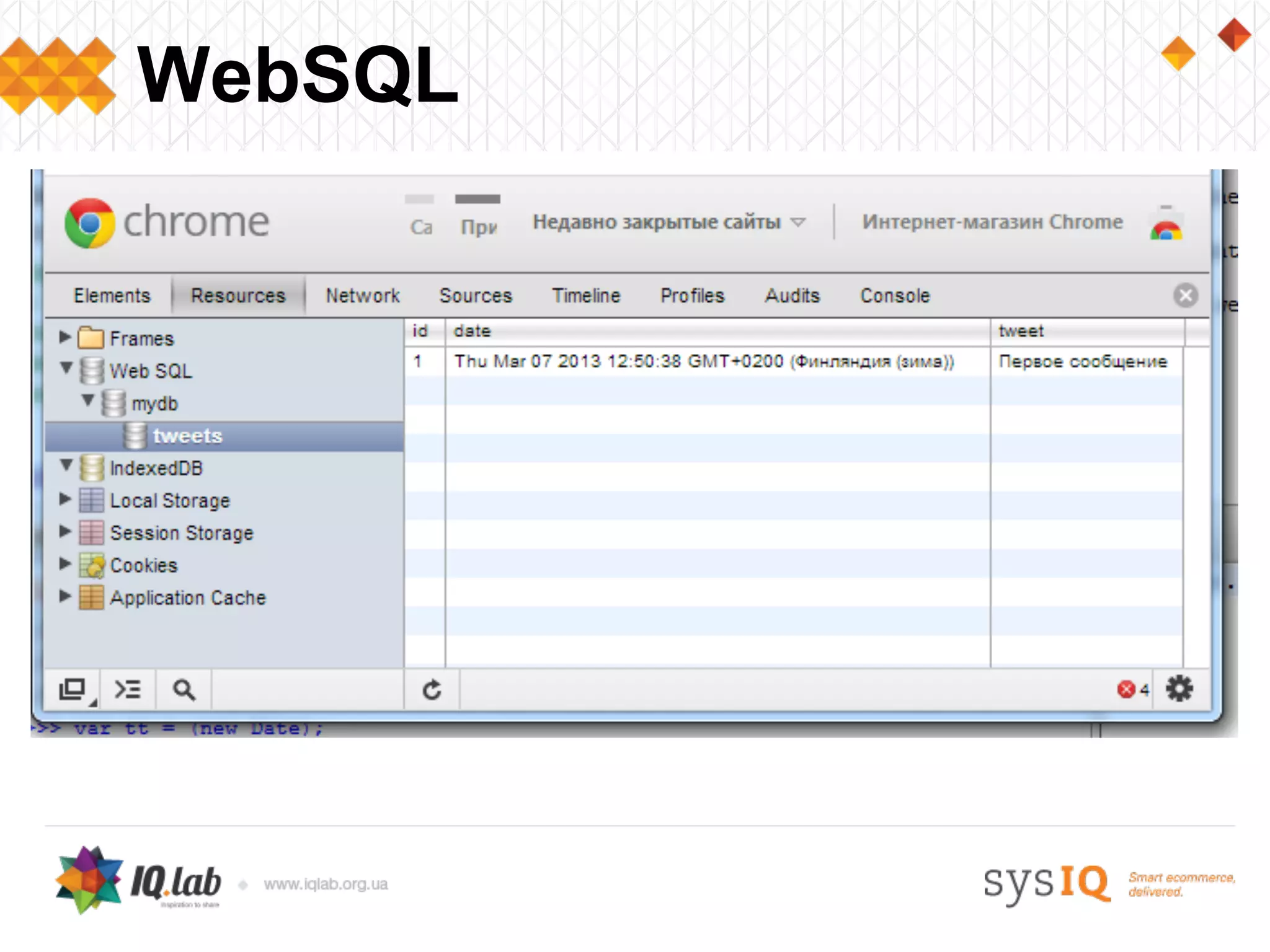The height and width of the screenshot is (952, 1270).
Task: Click the search magnifier icon
Action: [x=184, y=689]
